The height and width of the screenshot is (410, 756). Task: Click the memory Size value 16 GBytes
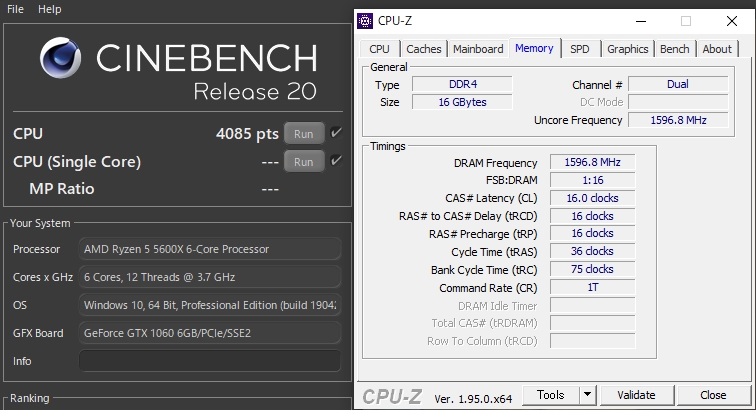(462, 102)
